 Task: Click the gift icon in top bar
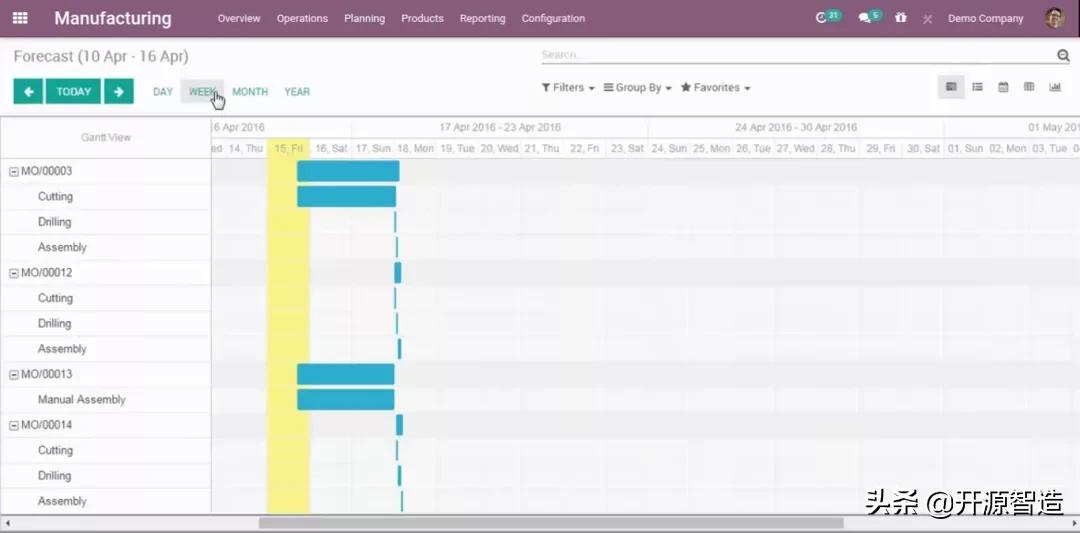click(x=901, y=18)
